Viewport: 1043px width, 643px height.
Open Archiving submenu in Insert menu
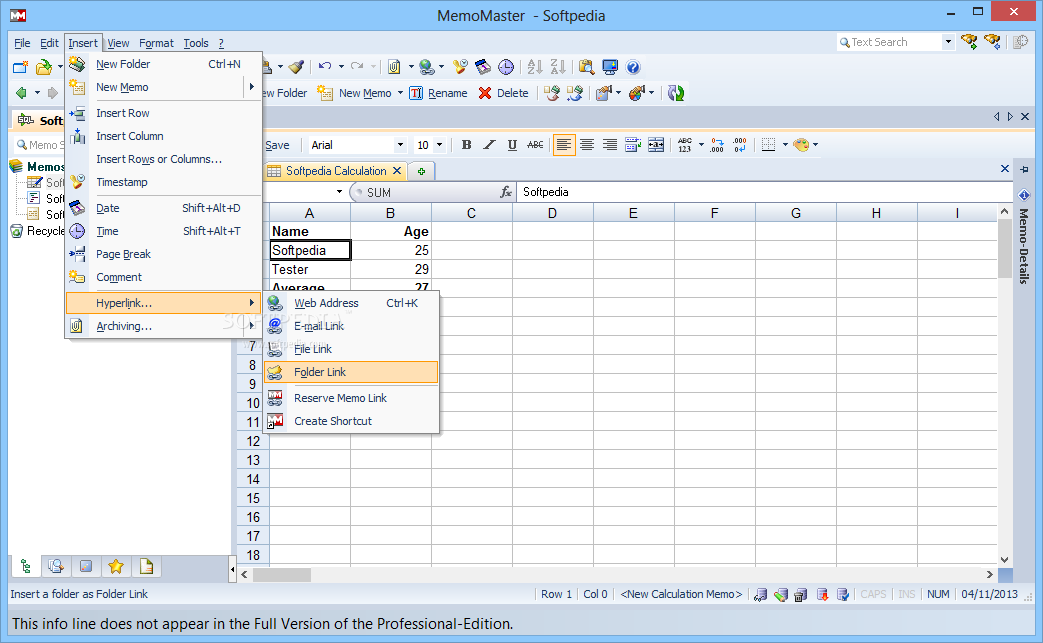click(x=163, y=326)
